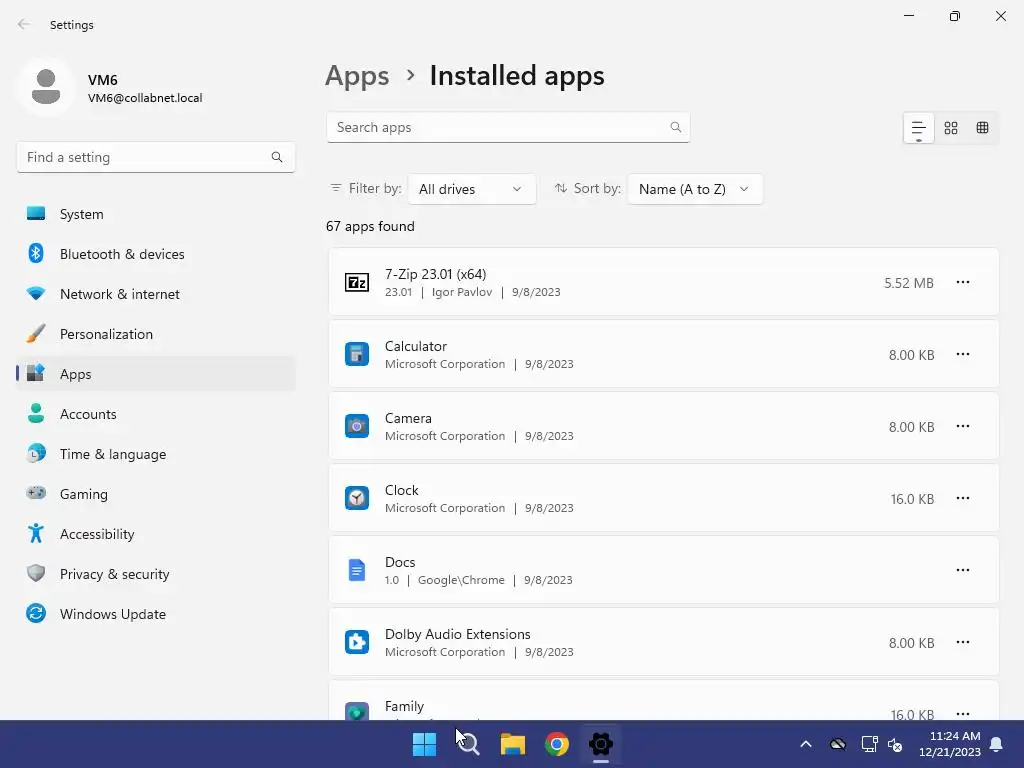Click the VM6 user avatar

[46, 87]
